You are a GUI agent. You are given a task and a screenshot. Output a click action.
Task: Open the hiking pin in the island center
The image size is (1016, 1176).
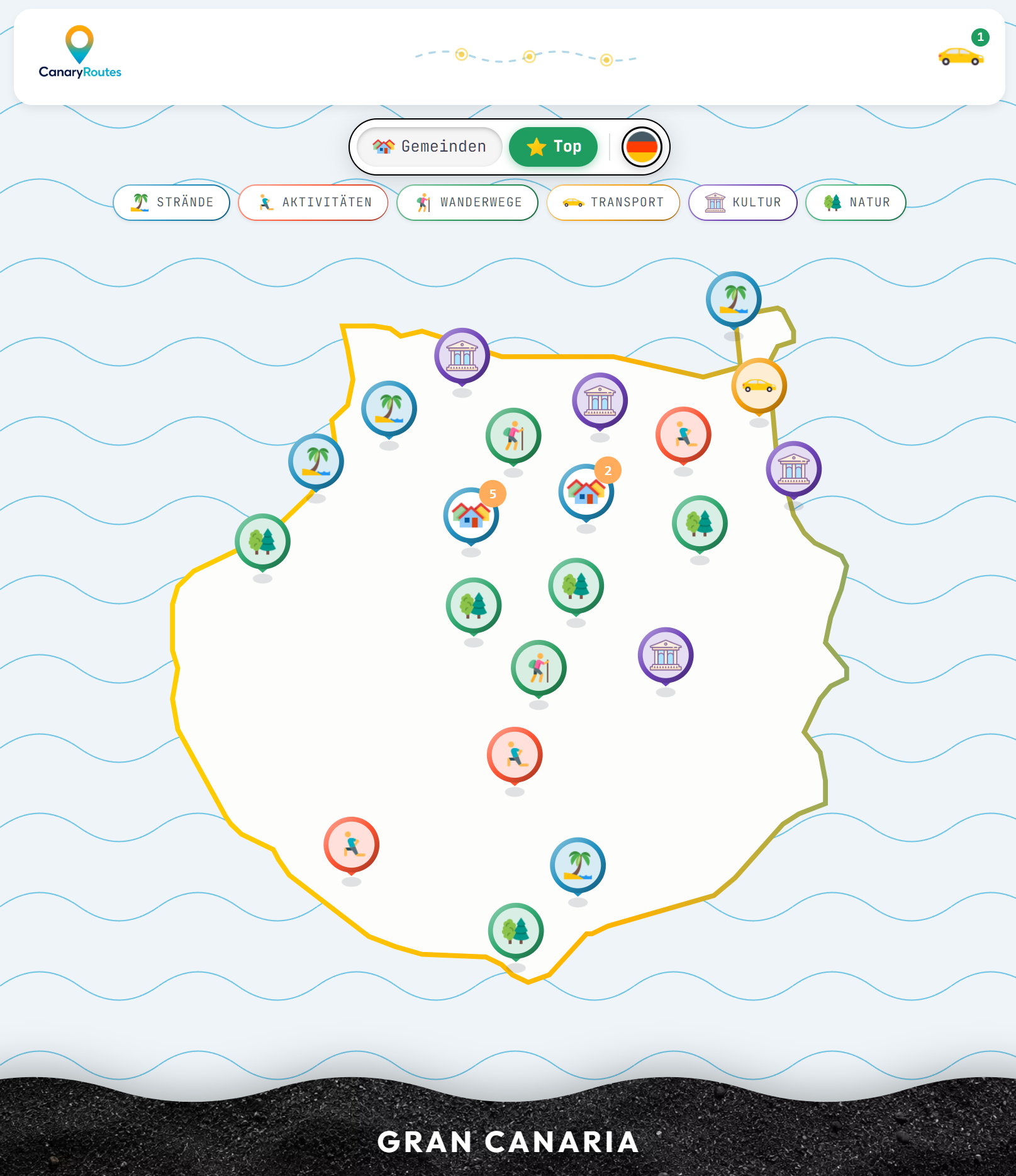click(539, 668)
